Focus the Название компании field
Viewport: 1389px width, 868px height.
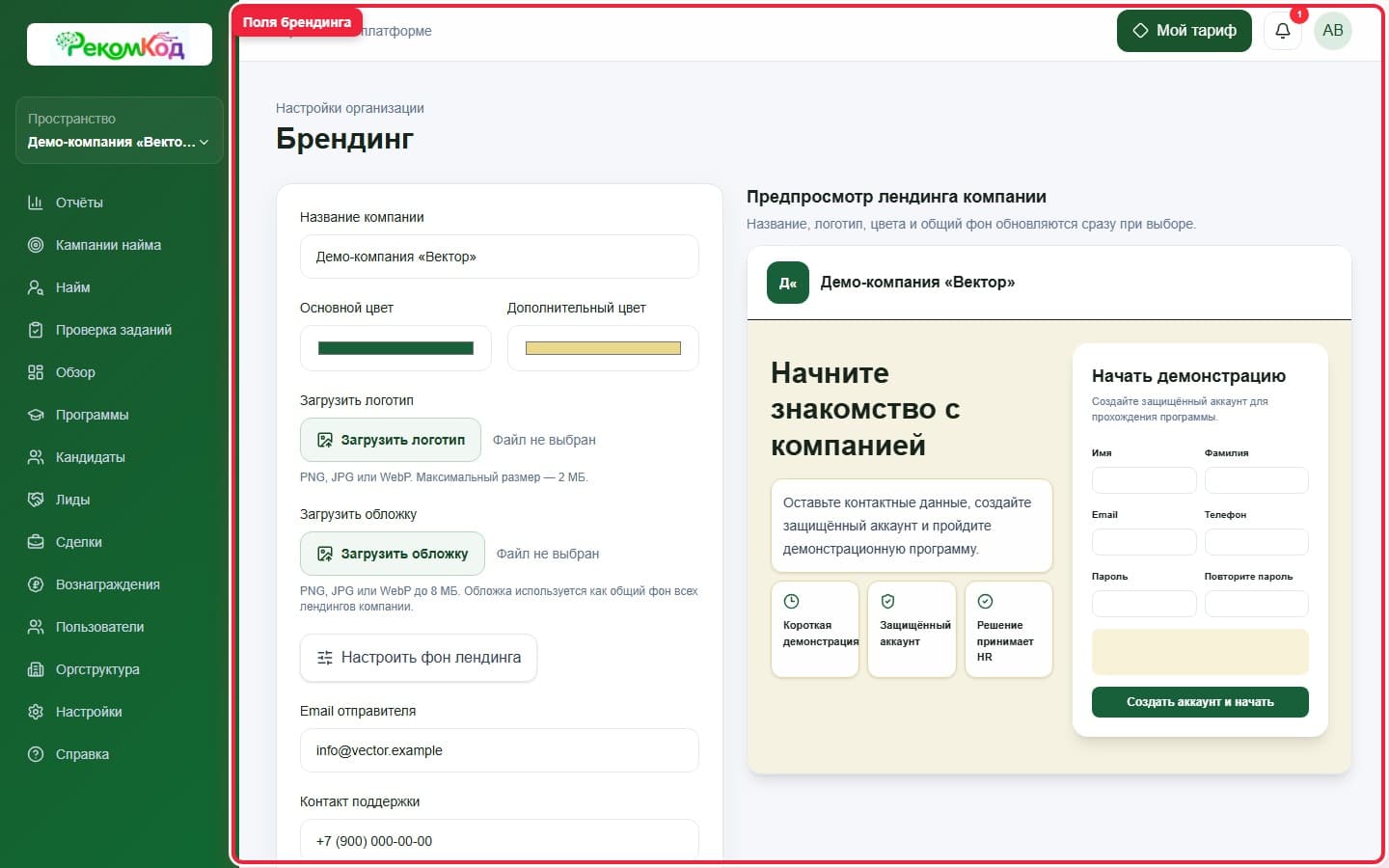500,257
